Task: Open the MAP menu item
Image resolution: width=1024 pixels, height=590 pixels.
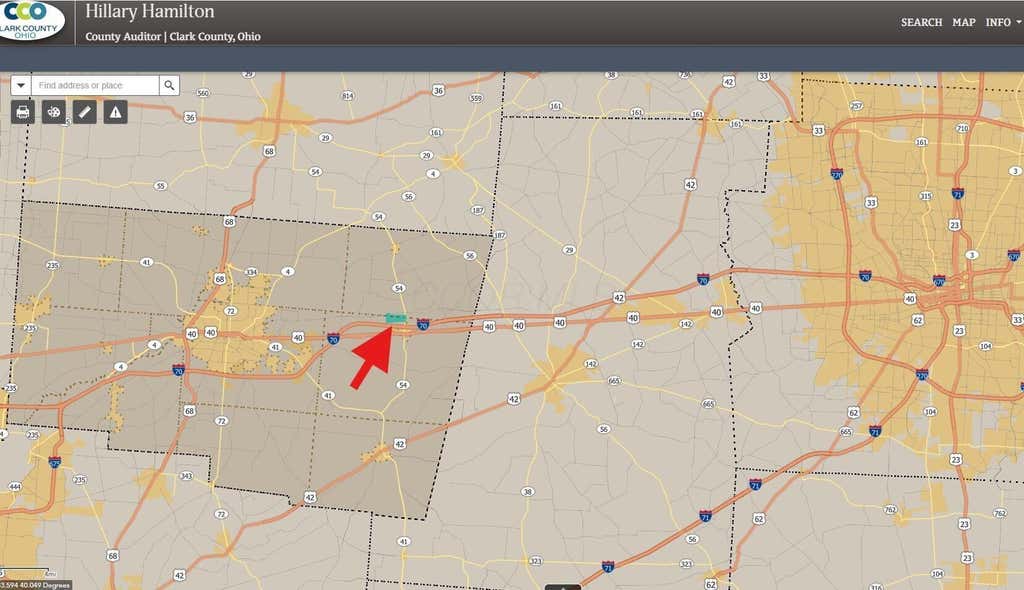Action: click(964, 22)
